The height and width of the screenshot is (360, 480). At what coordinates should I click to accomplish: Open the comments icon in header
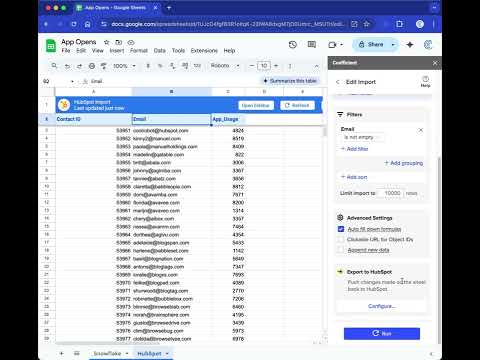coord(312,45)
